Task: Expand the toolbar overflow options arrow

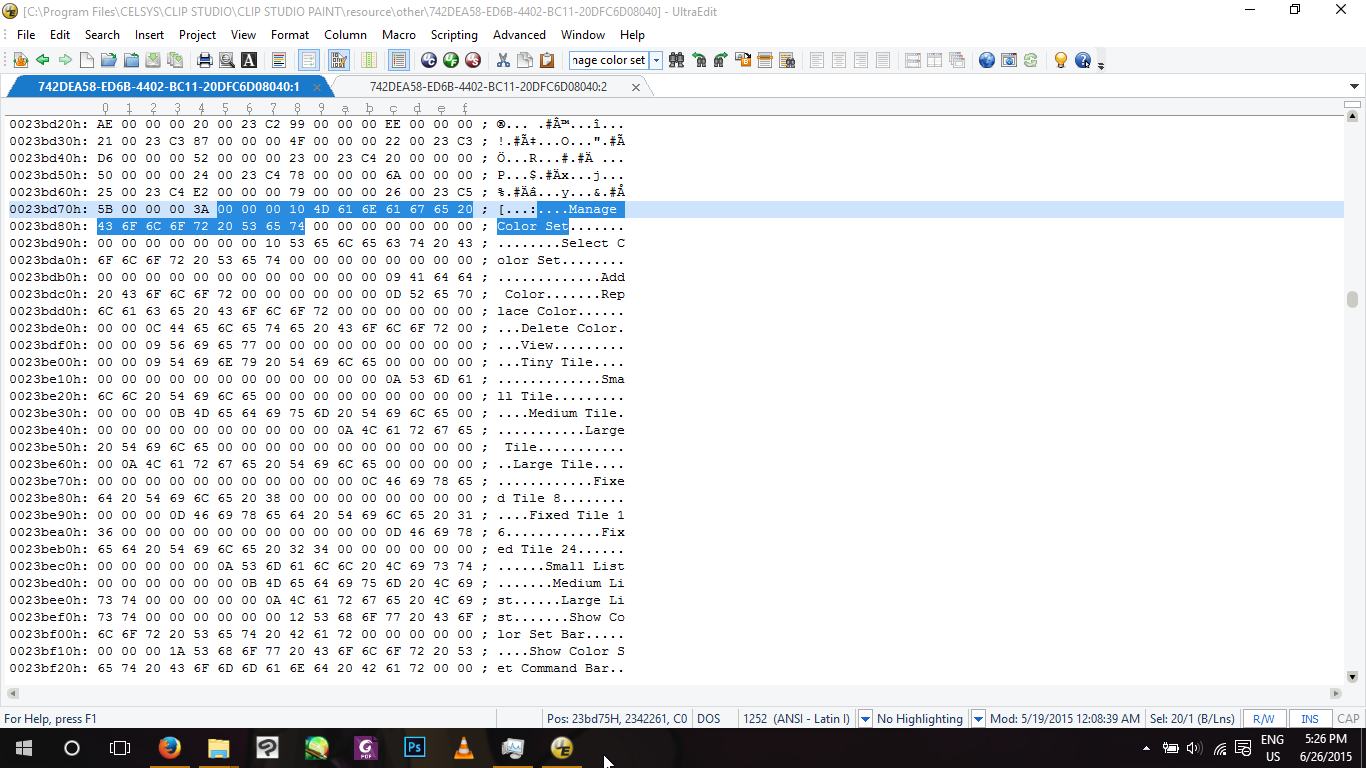Action: pyautogui.click(x=1101, y=64)
